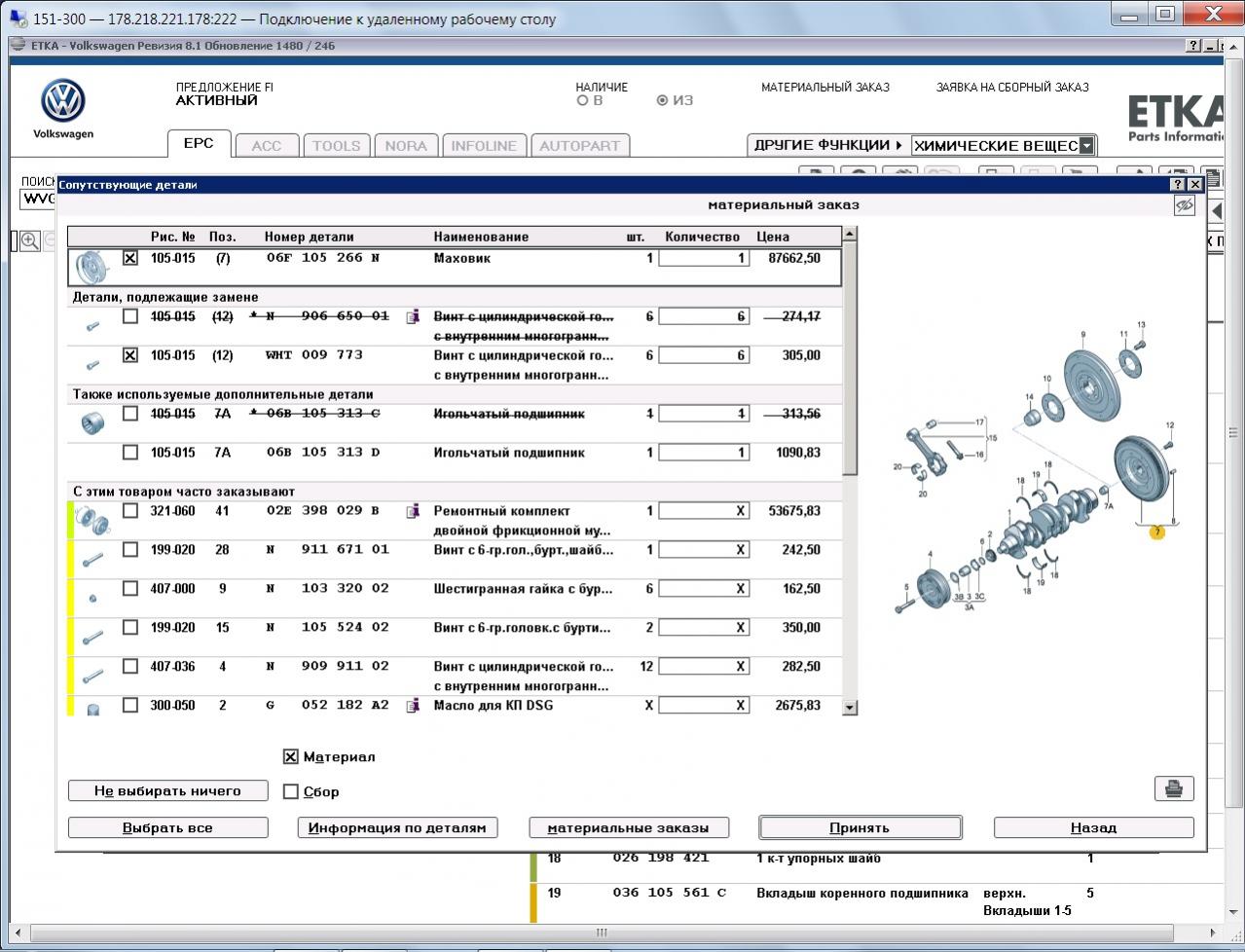Image resolution: width=1245 pixels, height=952 pixels.
Task: Click the flywheel thumbnail in the 06F 105 266 N row
Action: click(x=92, y=266)
